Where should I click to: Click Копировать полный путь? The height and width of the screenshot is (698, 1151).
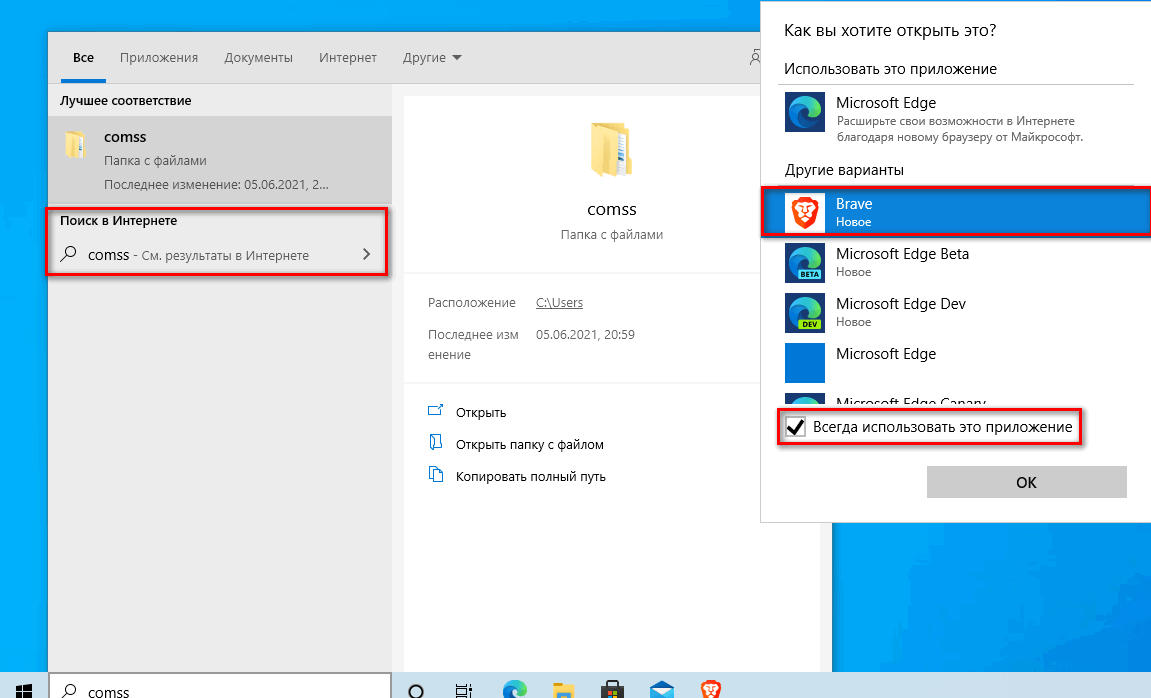pos(531,476)
